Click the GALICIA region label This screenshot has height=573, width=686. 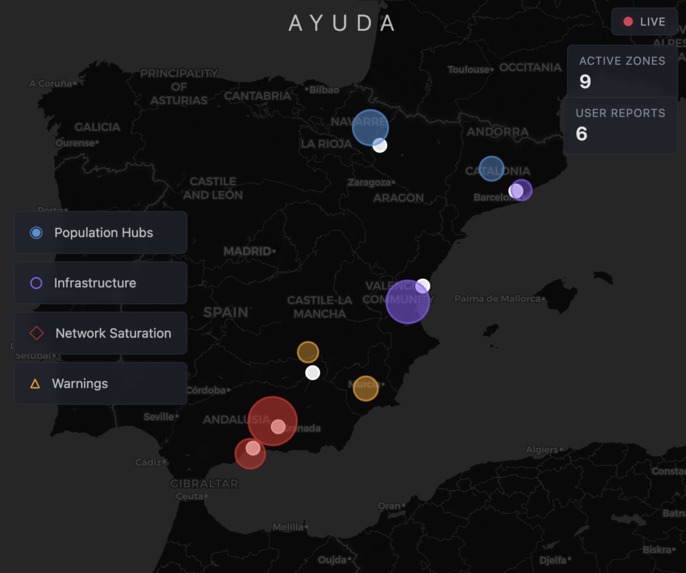pyautogui.click(x=97, y=127)
